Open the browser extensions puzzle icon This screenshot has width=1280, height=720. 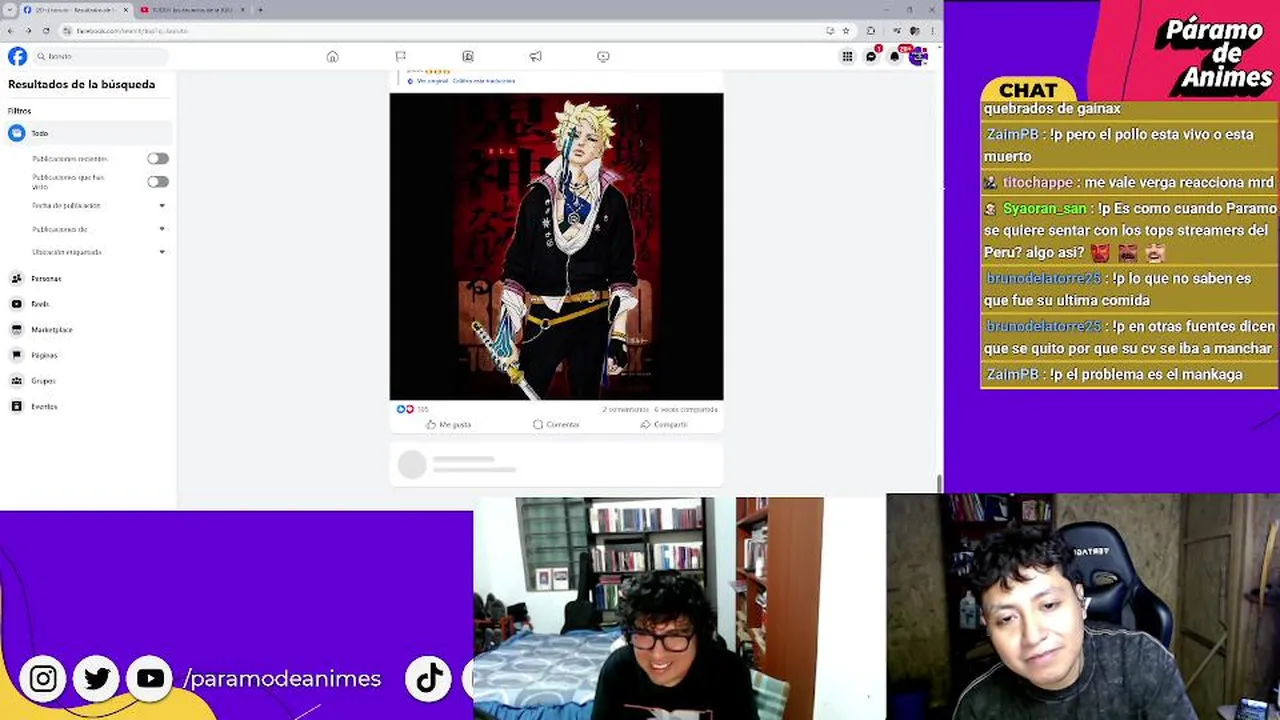pyautogui.click(x=871, y=31)
